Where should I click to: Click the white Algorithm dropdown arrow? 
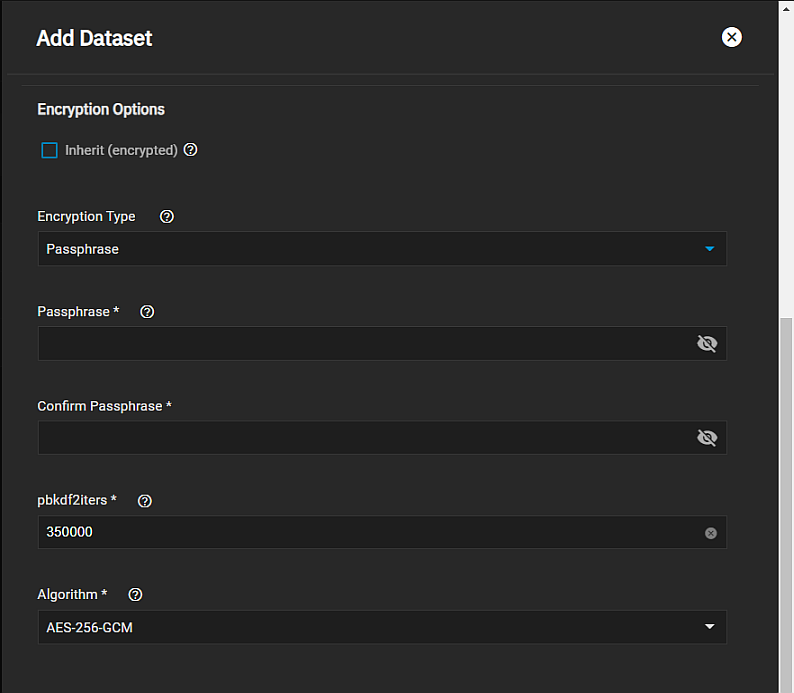(709, 627)
